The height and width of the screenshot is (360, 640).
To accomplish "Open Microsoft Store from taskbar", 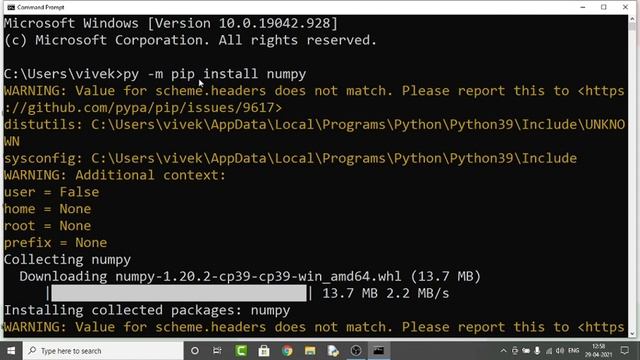I will pos(264,351).
